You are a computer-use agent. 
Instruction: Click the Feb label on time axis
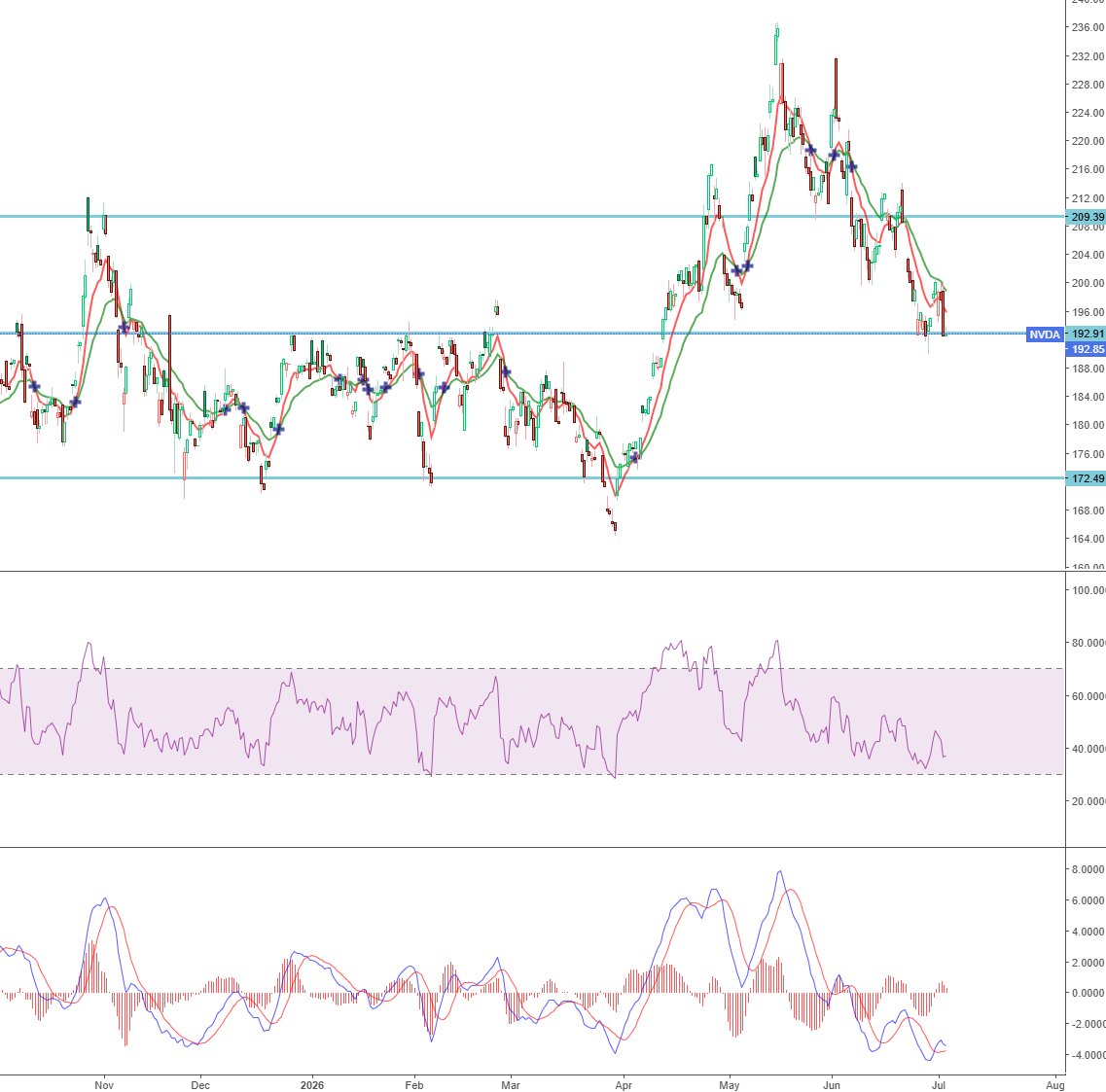tap(414, 1085)
